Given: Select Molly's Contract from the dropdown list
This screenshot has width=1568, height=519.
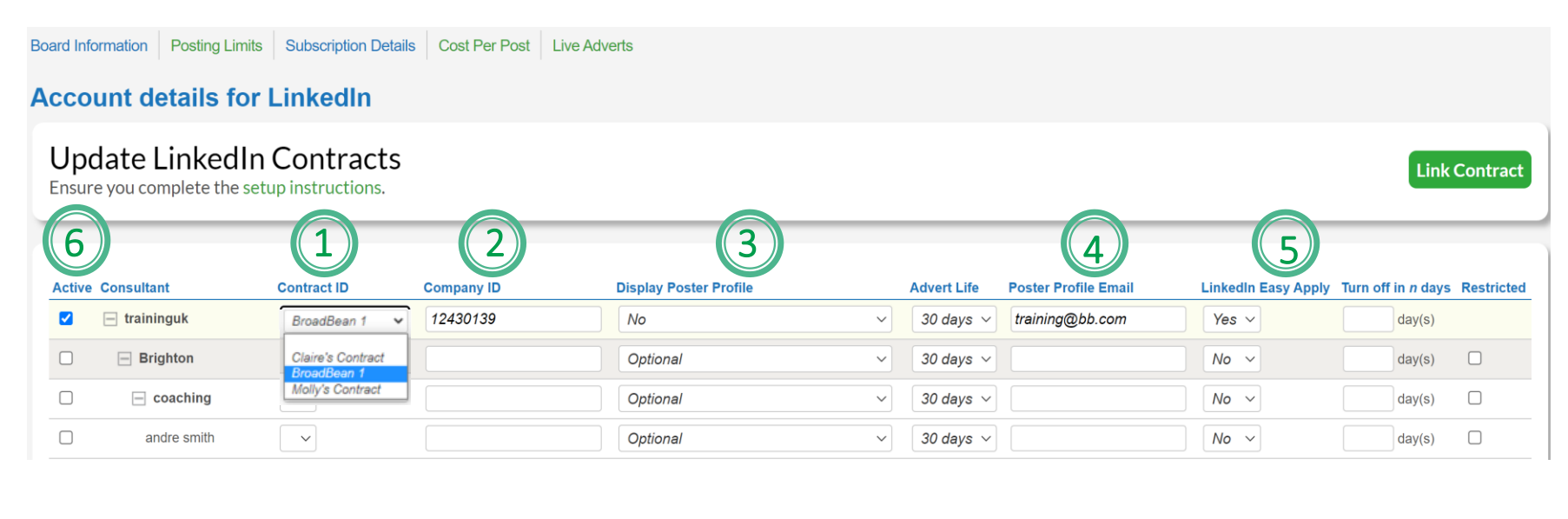Looking at the screenshot, I should click(x=336, y=389).
